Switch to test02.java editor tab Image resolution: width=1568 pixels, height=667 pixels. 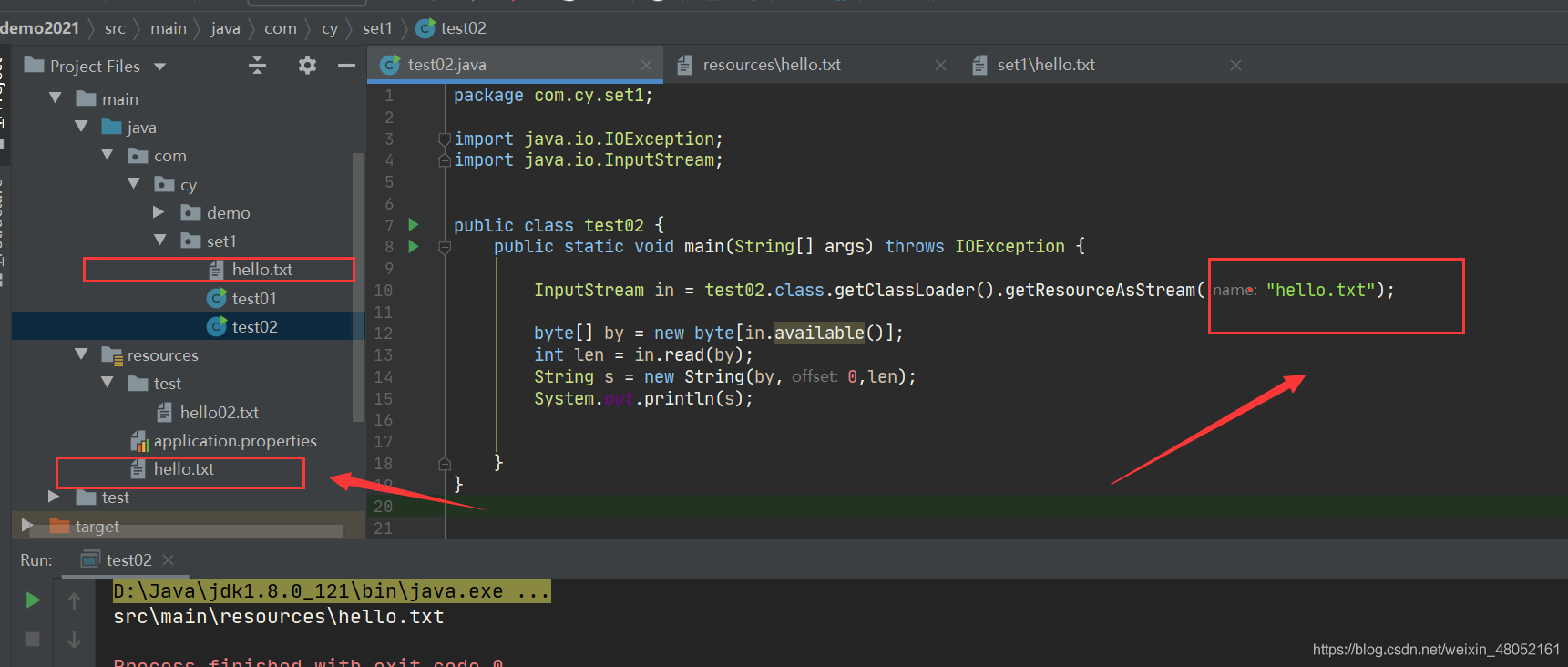pos(446,65)
